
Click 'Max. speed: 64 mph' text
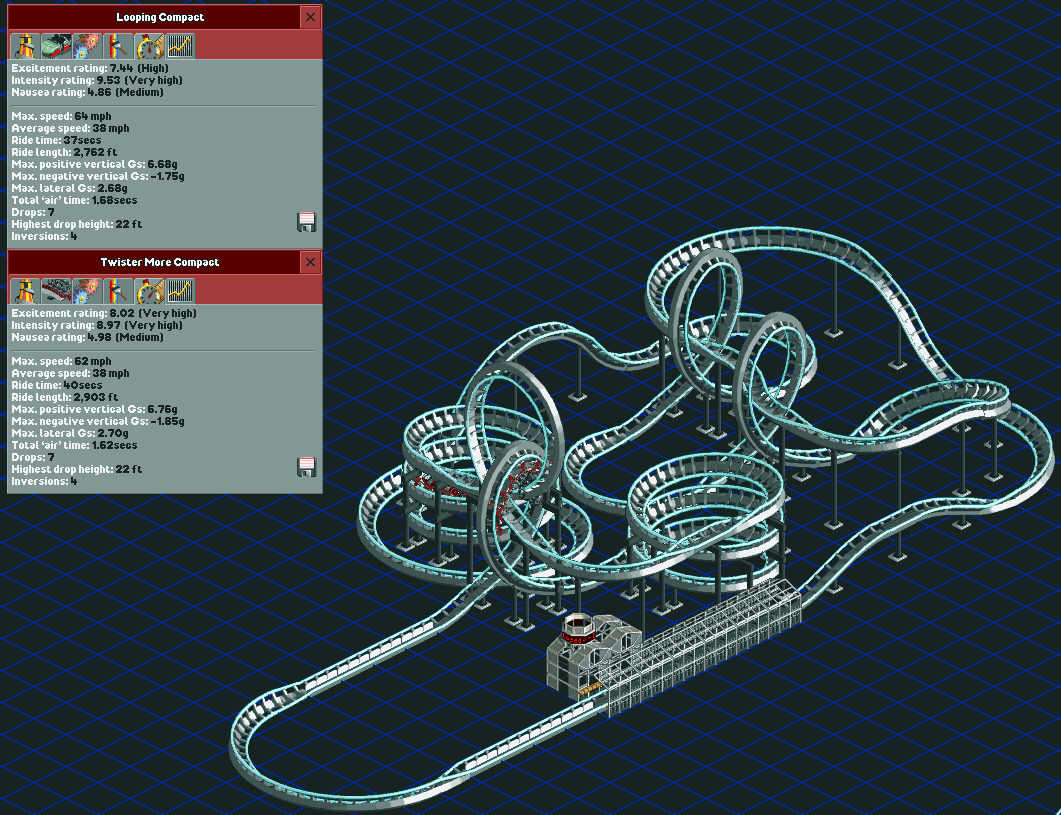[x=61, y=116]
